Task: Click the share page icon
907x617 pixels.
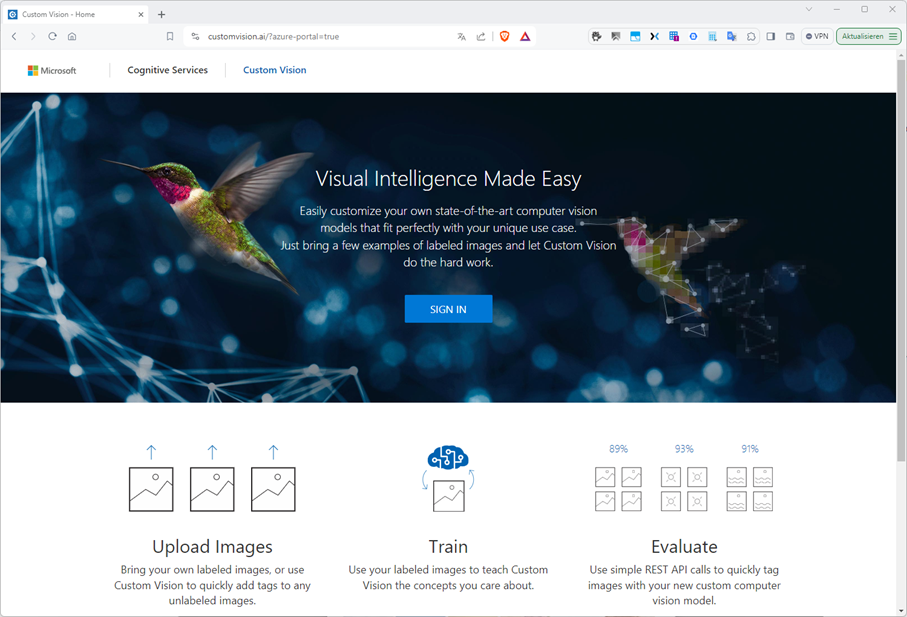Action: 481,36
